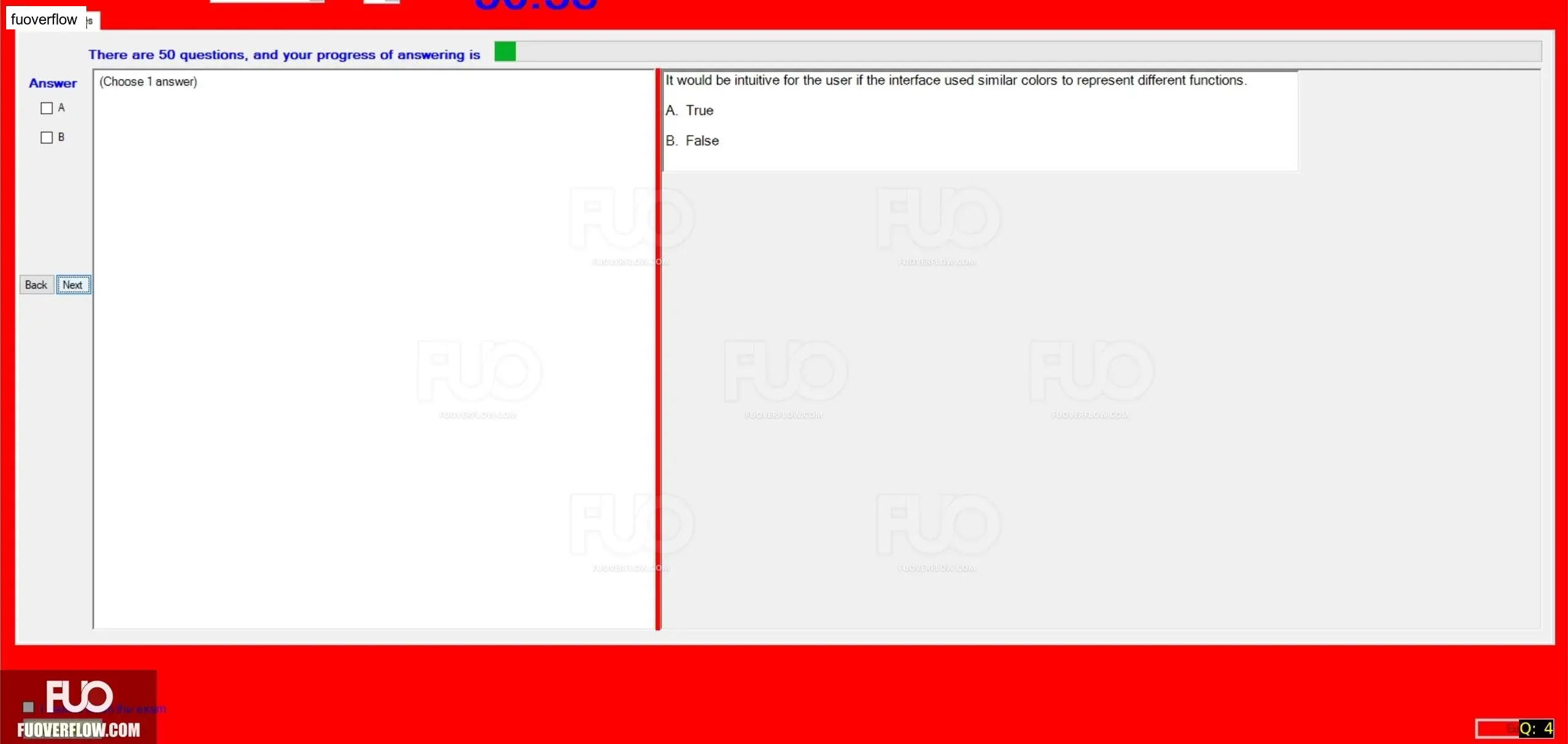Check answer option A checkbox
The height and width of the screenshot is (744, 1568).
(47, 108)
